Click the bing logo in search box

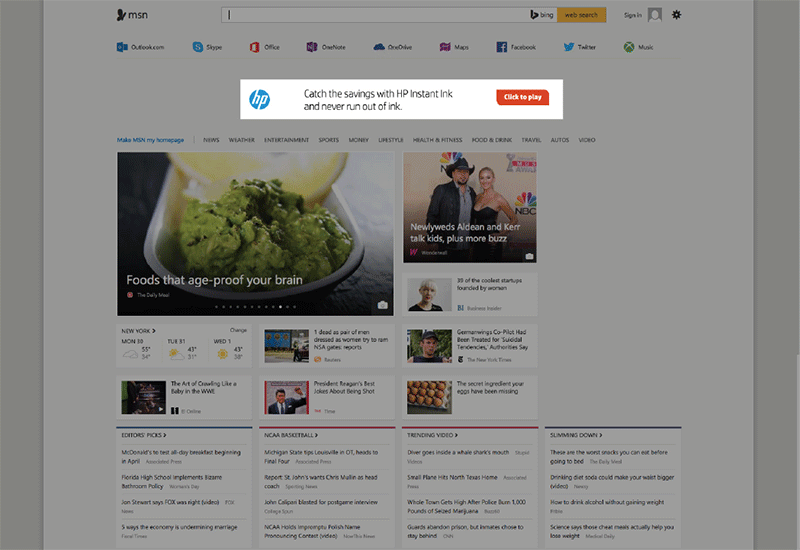(542, 15)
